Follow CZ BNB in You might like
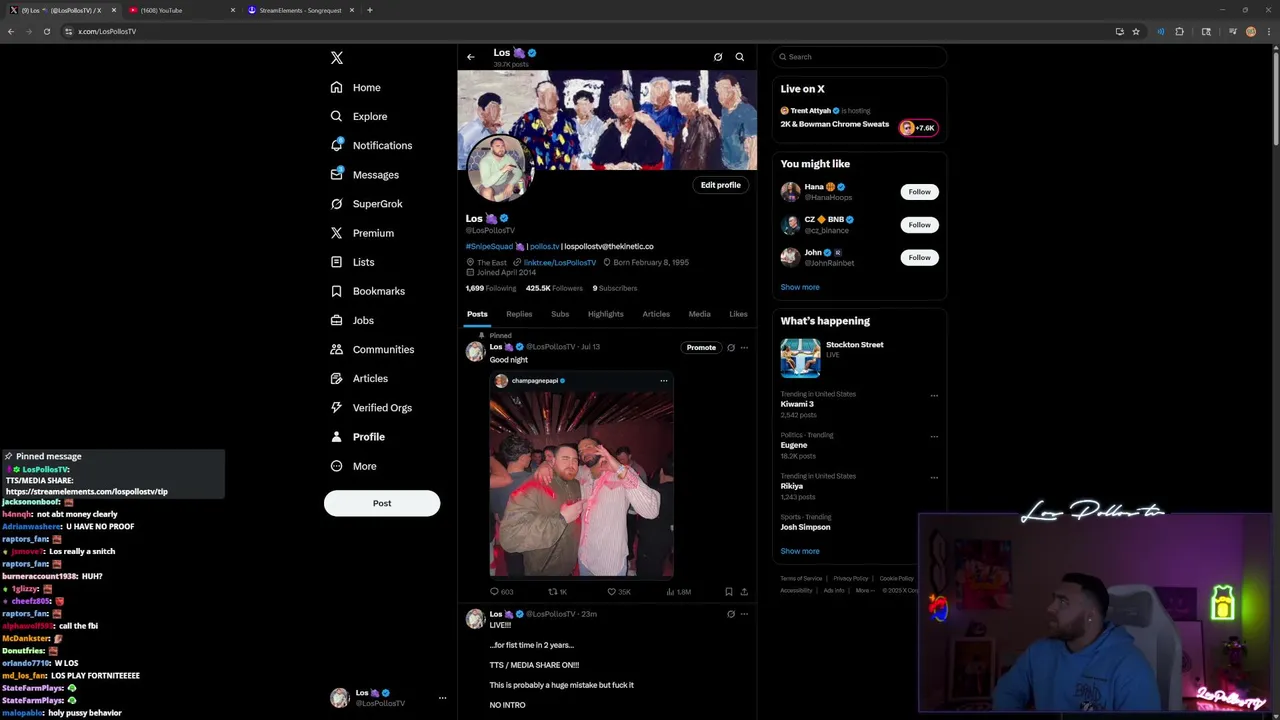Viewport: 1280px width, 720px height. tap(919, 225)
